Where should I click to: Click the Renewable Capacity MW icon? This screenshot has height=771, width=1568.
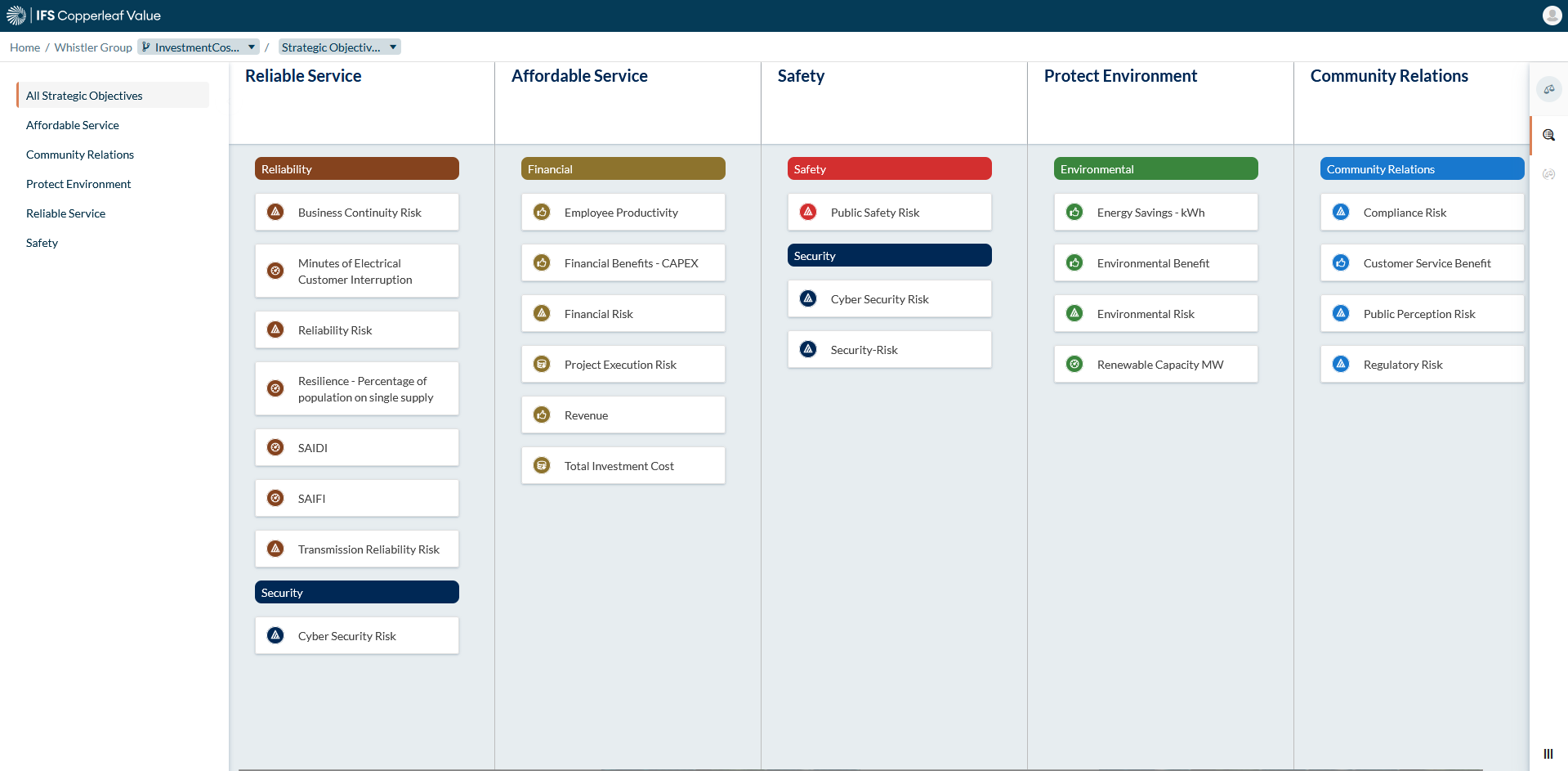coord(1074,364)
